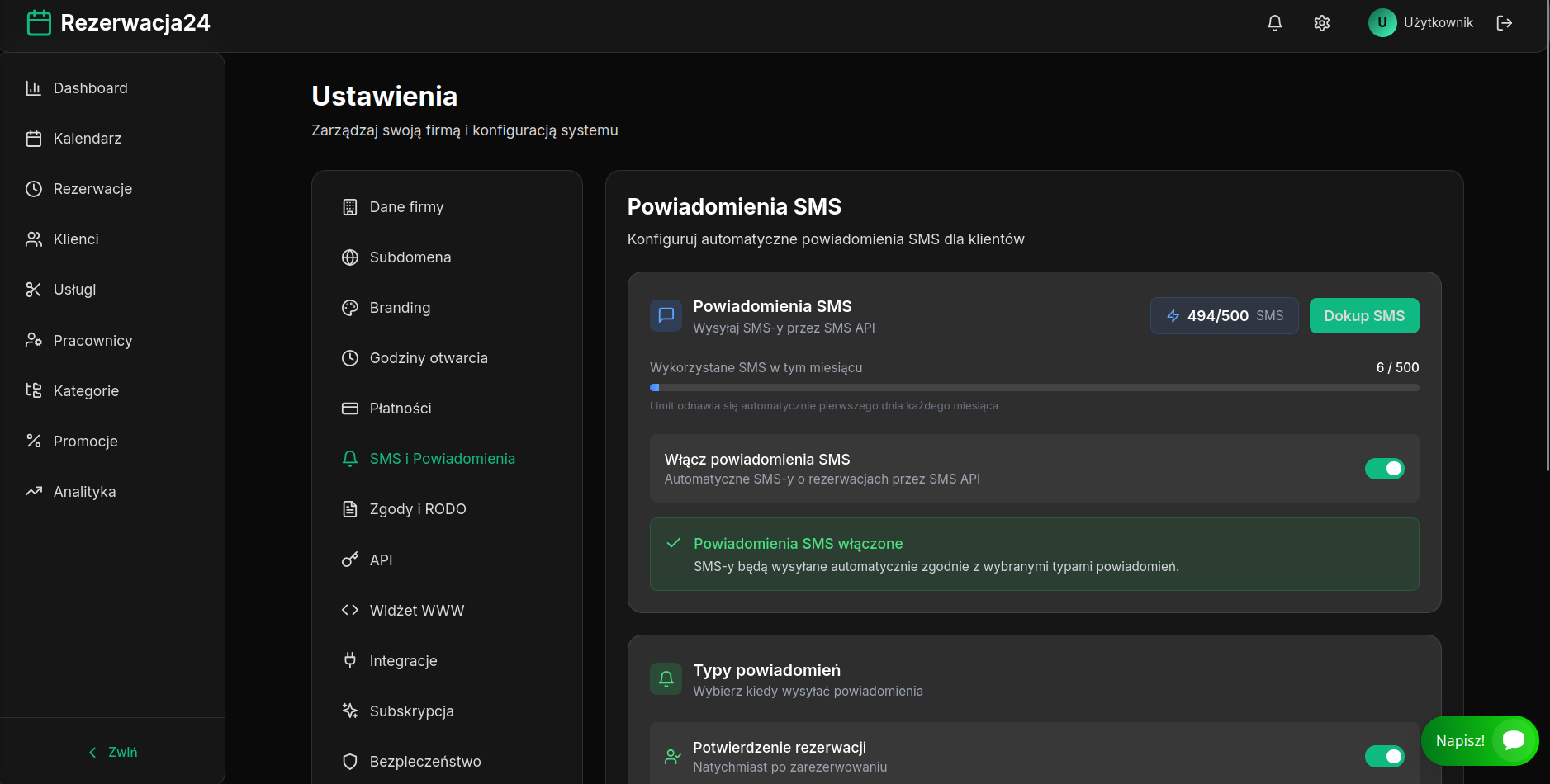Click the settings gear icon in the header
The width and height of the screenshot is (1550, 784).
point(1321,23)
